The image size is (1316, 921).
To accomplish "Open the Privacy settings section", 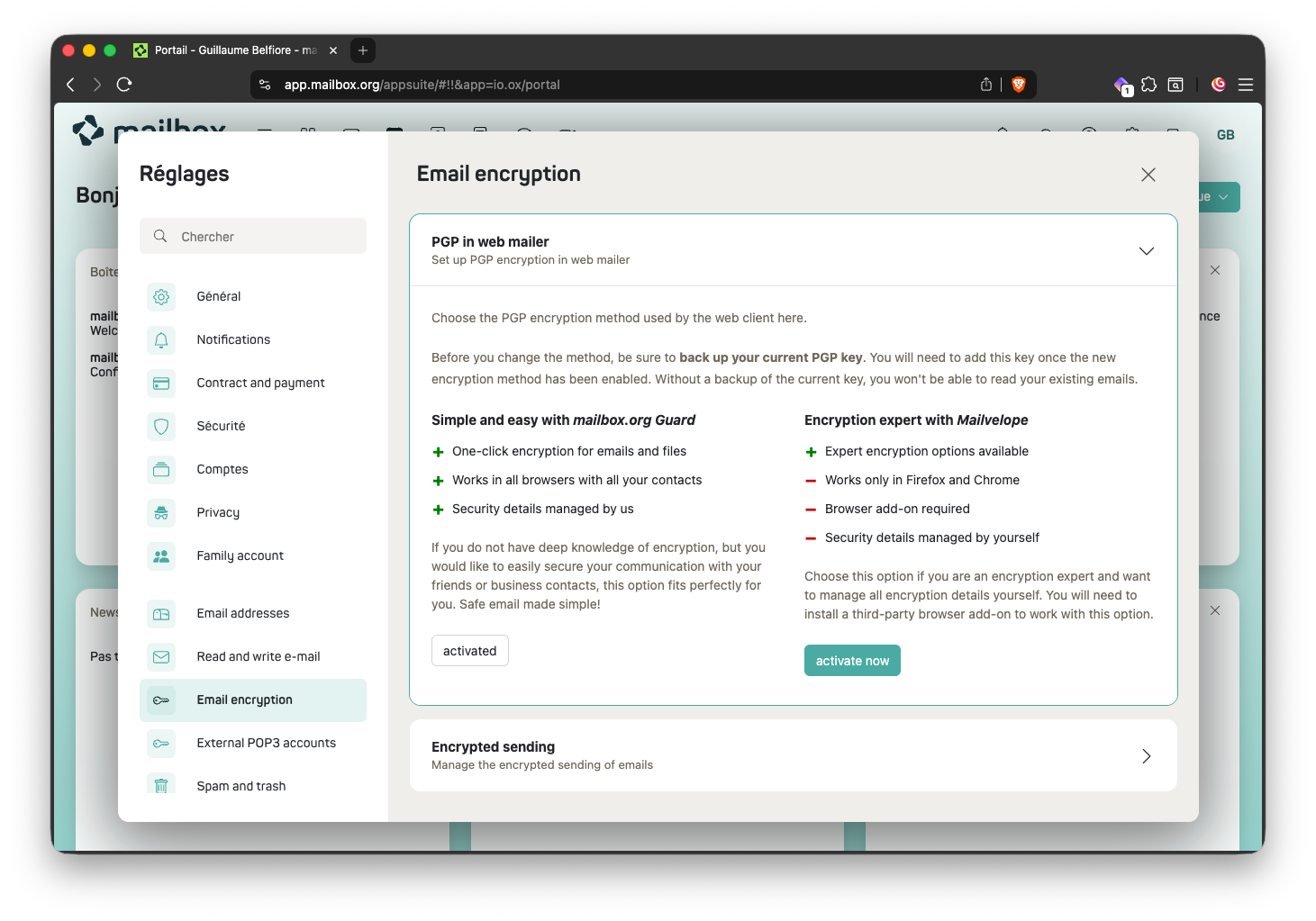I will tap(218, 512).
